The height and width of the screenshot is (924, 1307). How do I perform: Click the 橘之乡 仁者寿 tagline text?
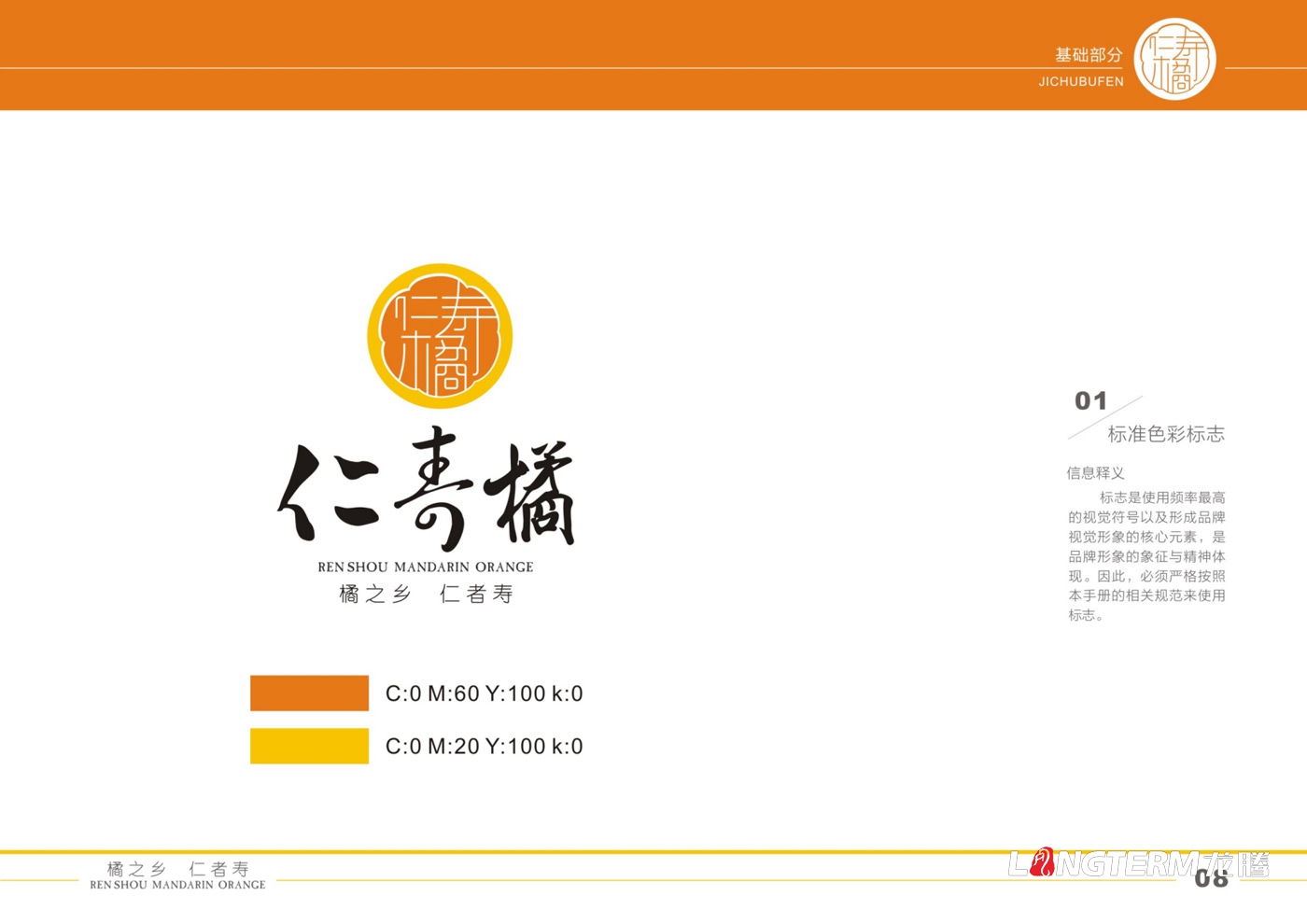[426, 594]
